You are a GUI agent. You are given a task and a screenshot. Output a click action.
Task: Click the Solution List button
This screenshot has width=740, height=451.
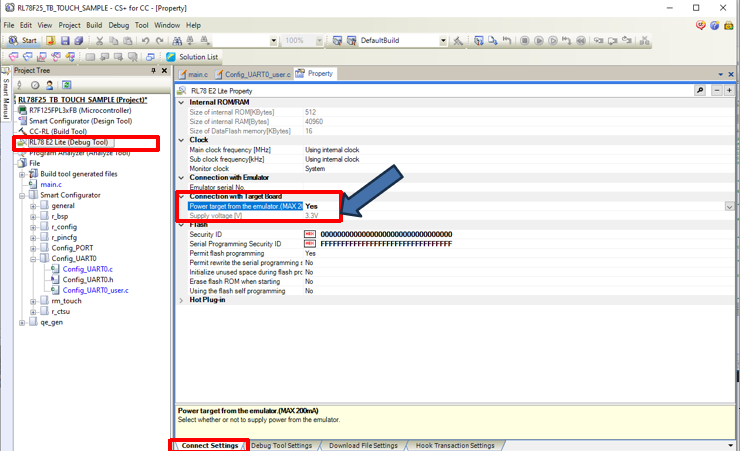193,57
